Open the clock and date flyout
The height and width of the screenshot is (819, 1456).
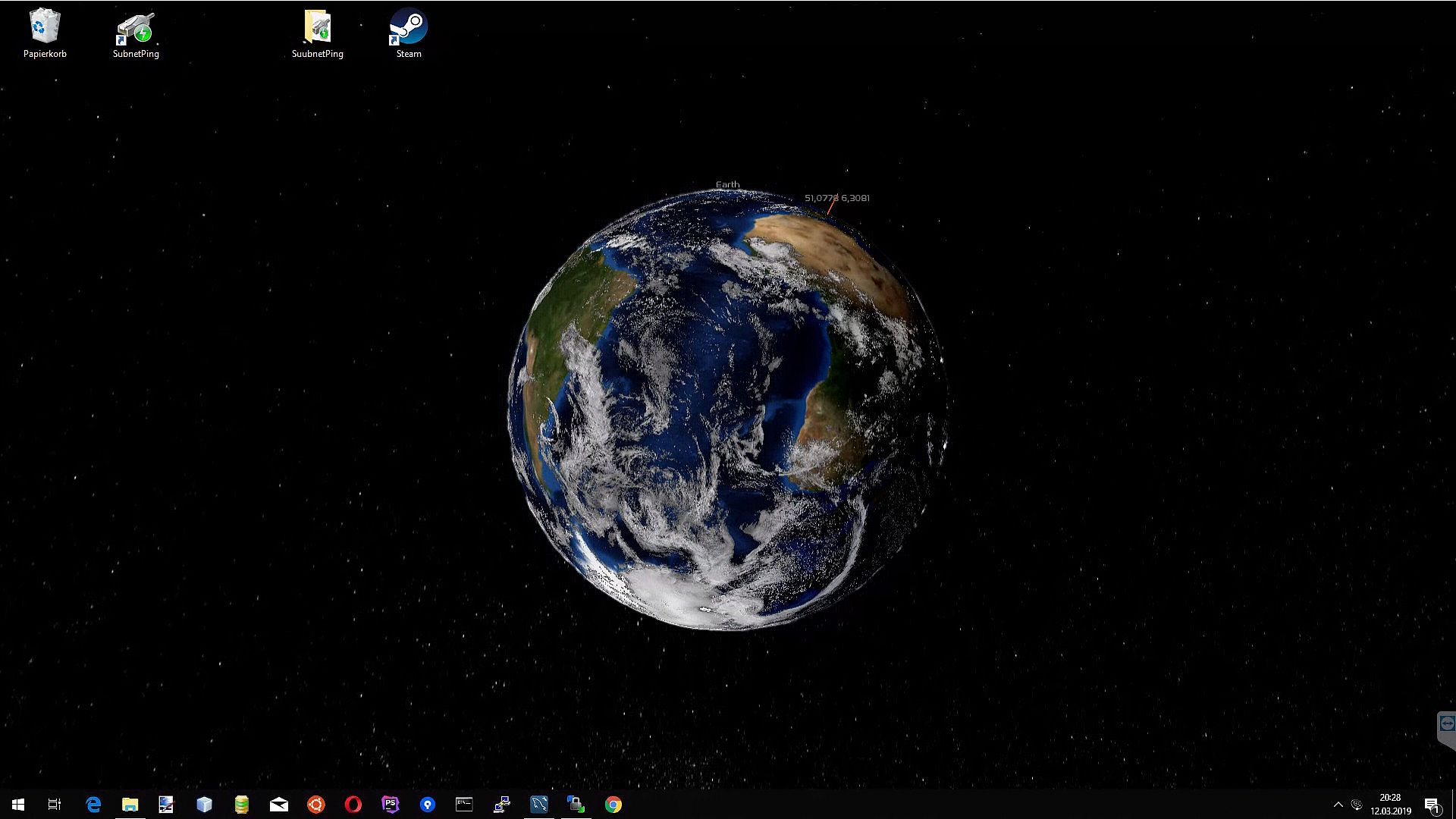[1390, 805]
